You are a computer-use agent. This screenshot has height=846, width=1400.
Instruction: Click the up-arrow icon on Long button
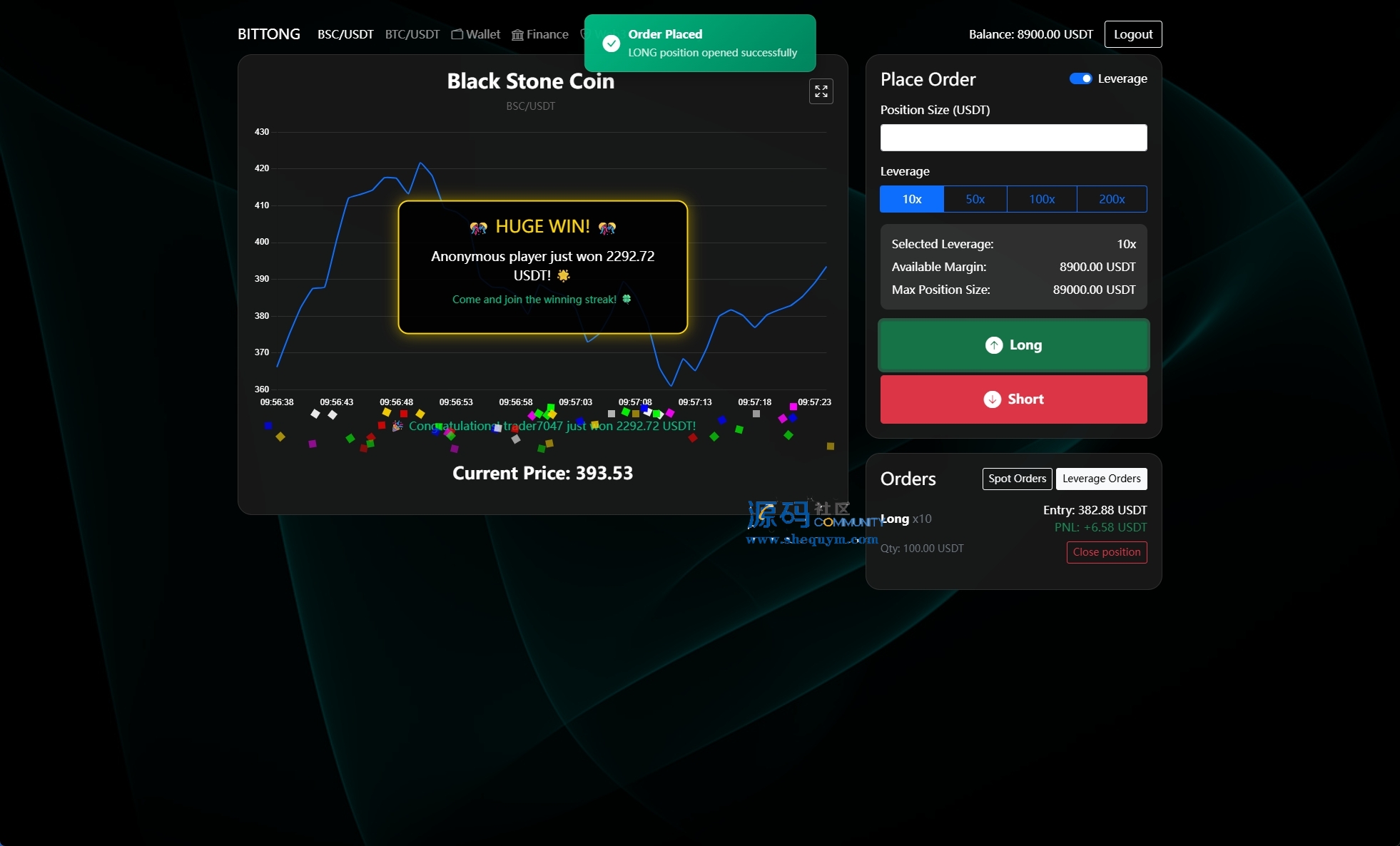pyautogui.click(x=993, y=345)
